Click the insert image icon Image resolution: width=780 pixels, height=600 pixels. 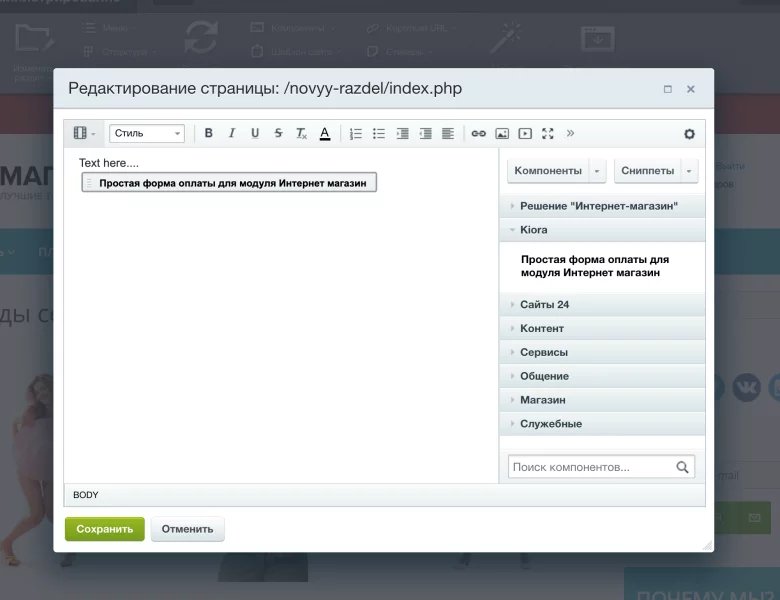coord(502,133)
